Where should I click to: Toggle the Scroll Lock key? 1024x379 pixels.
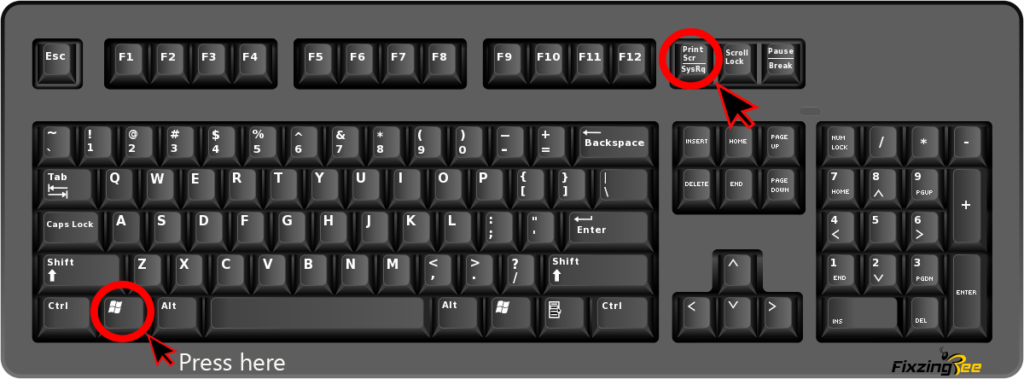tap(737, 61)
